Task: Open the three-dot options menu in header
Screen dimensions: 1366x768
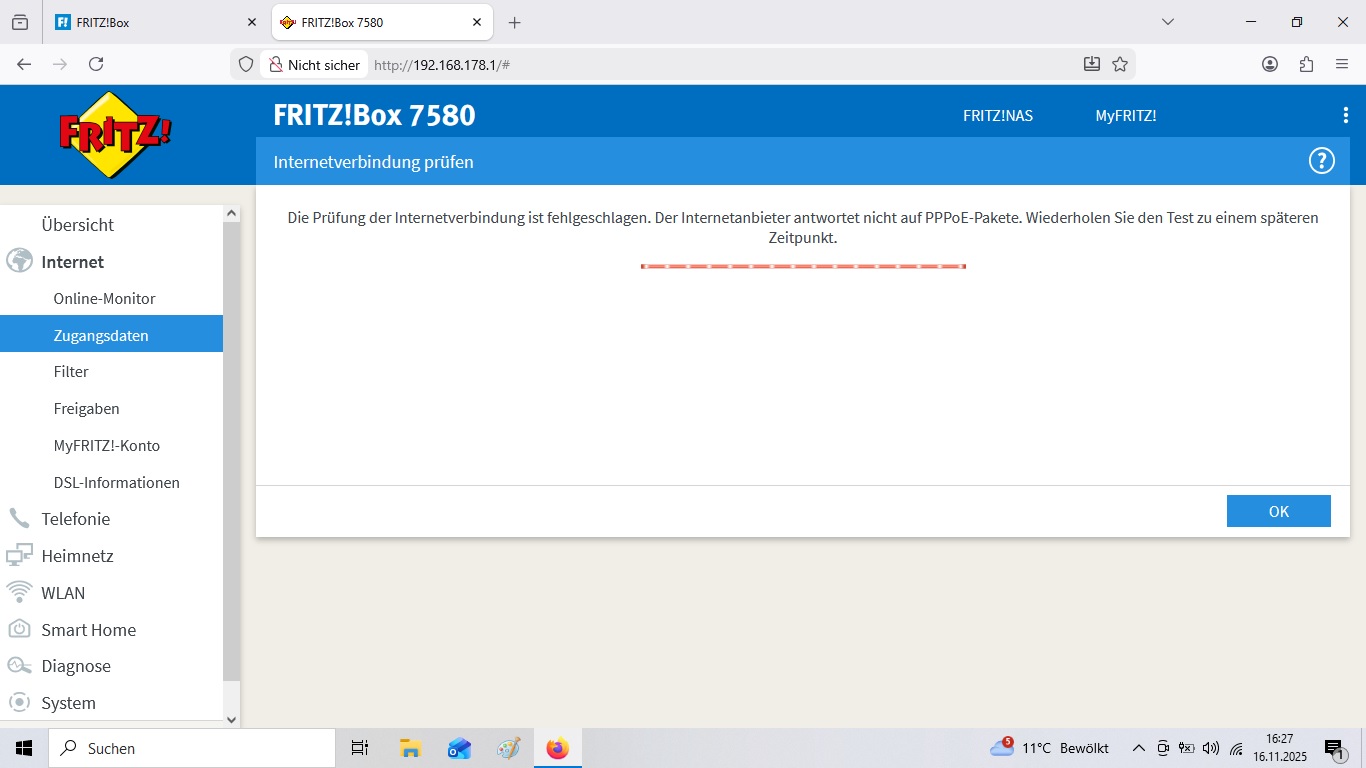Action: tap(1345, 115)
